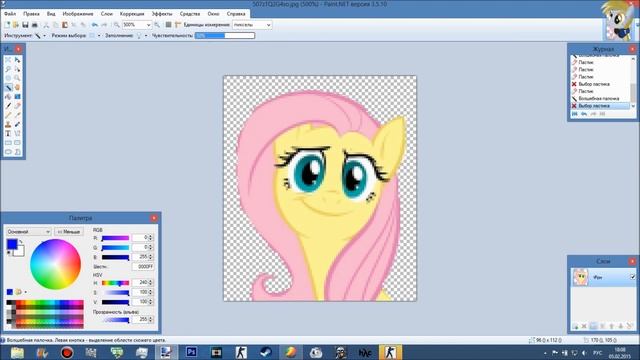Click the New image toolbar icon
The height and width of the screenshot is (360, 640).
point(7,25)
